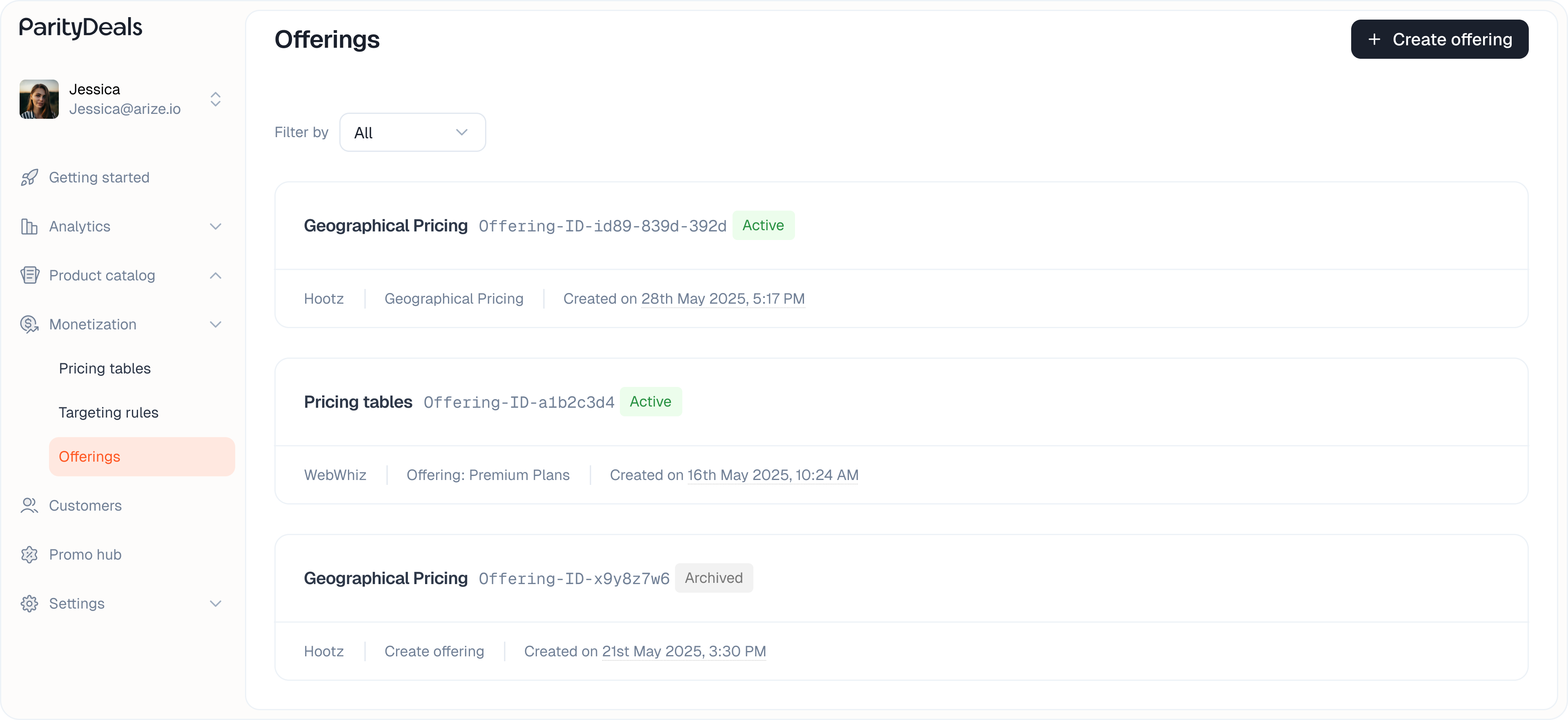Click the Monetization dollar icon
1568x720 pixels.
point(29,324)
